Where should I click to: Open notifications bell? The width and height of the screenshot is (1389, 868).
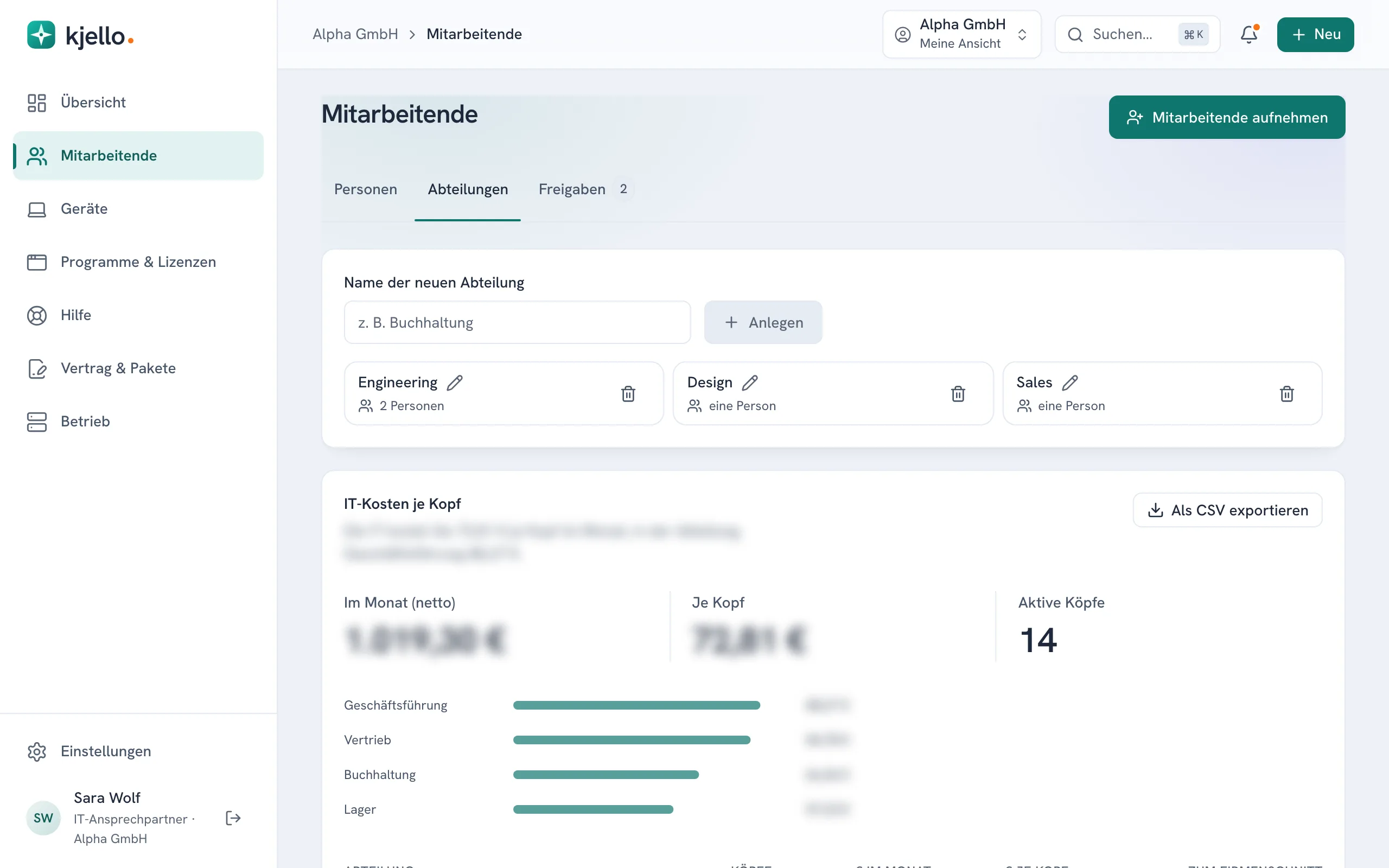point(1248,34)
